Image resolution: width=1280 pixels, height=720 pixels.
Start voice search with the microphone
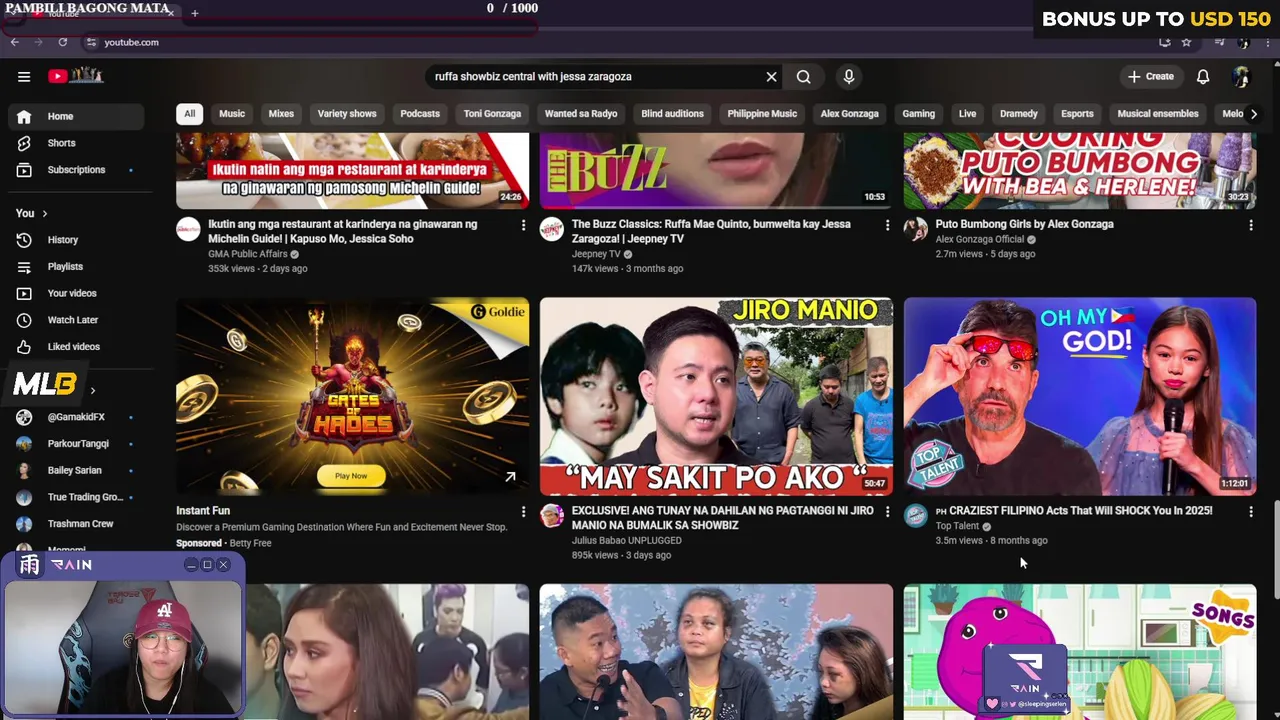848,76
